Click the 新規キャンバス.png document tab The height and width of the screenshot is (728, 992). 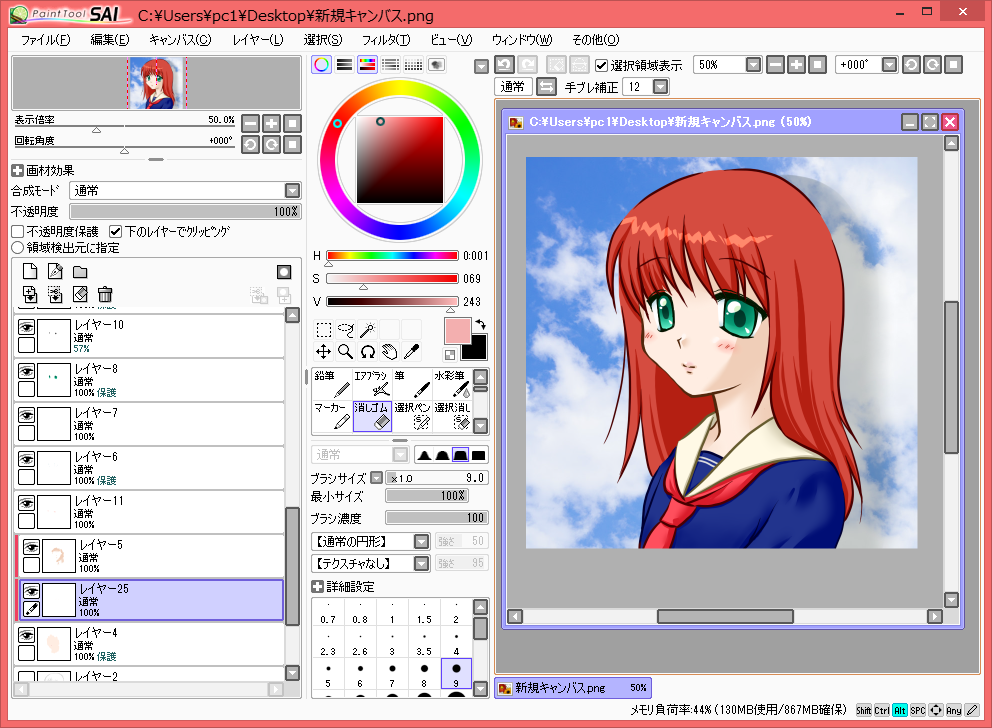pos(573,688)
